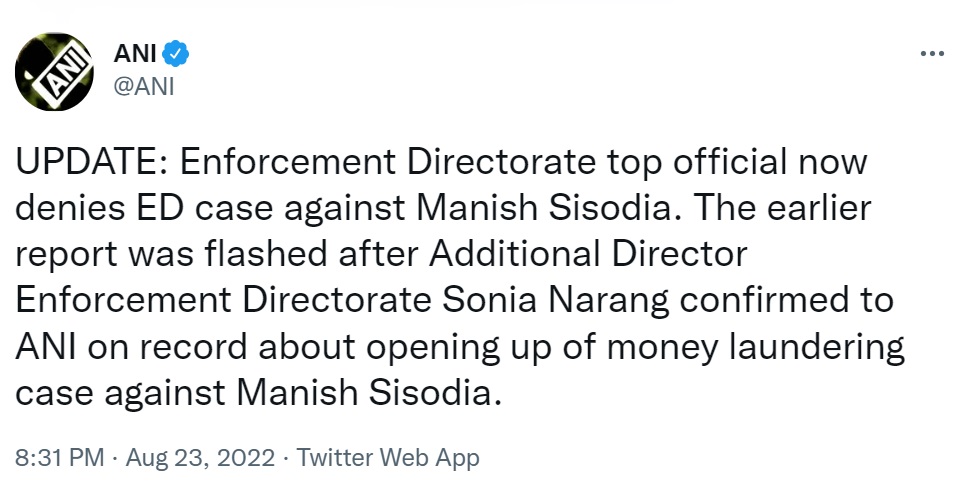
Task: Open the @ANI handle link
Action: pyautogui.click(x=145, y=86)
